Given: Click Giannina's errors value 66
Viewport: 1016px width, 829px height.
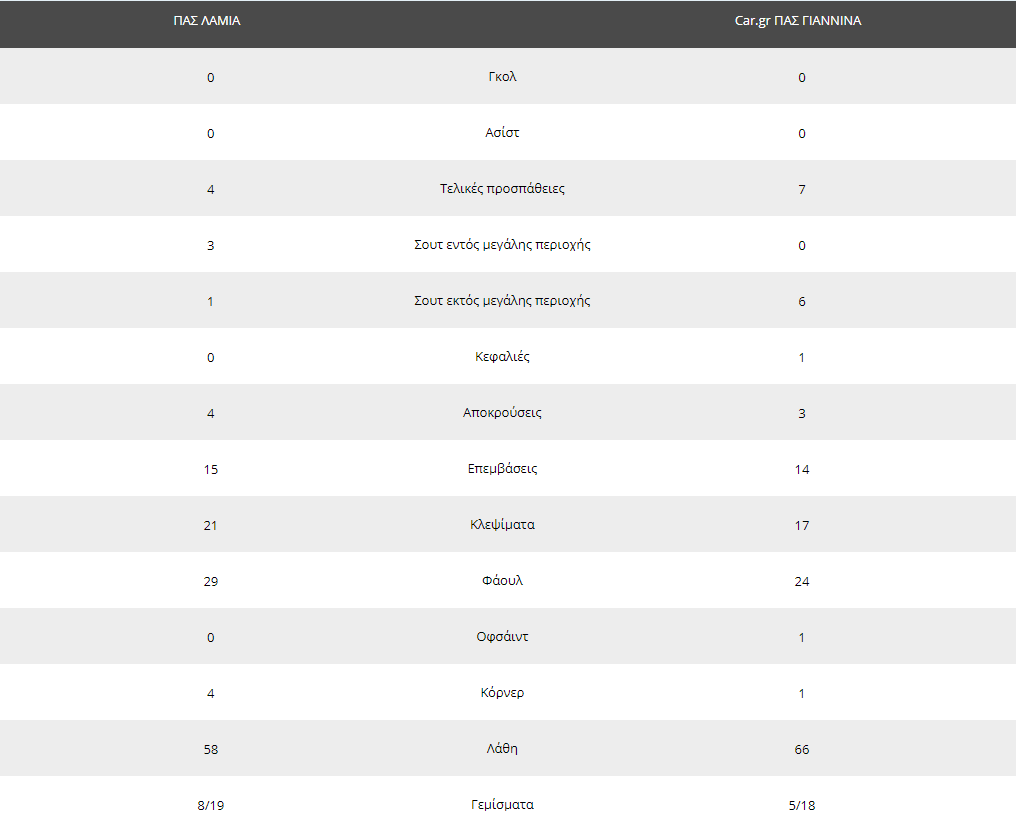Looking at the screenshot, I should click(x=802, y=749).
